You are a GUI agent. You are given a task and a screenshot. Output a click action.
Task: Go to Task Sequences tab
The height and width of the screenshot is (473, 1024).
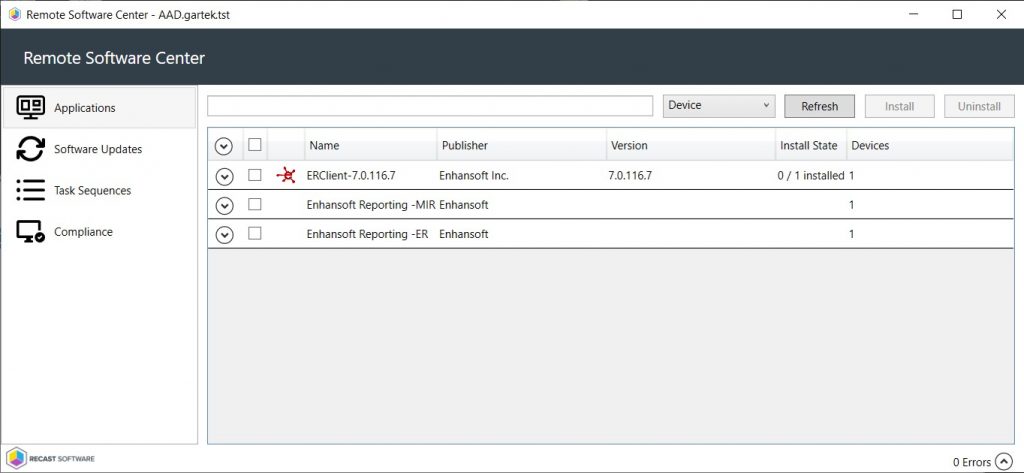(98, 190)
